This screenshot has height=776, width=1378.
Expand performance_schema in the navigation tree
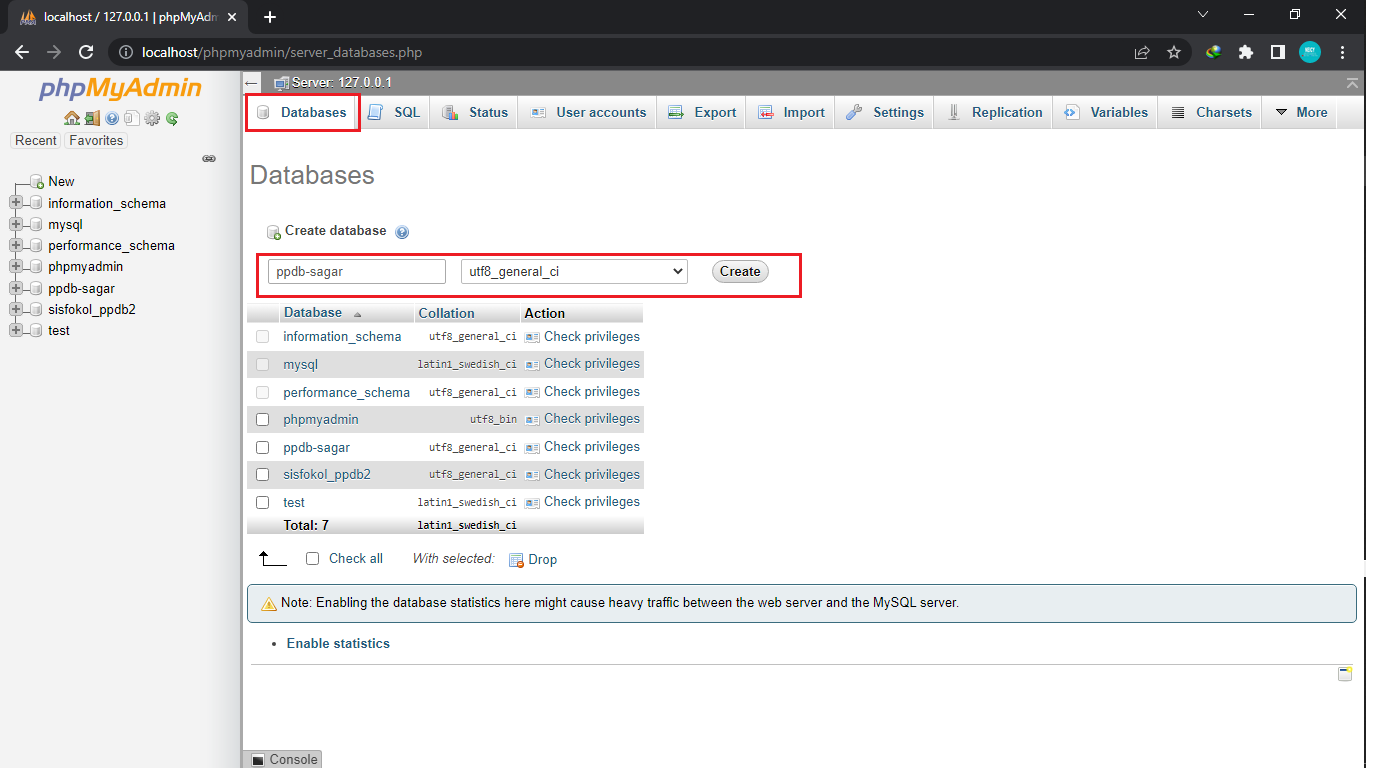15,246
